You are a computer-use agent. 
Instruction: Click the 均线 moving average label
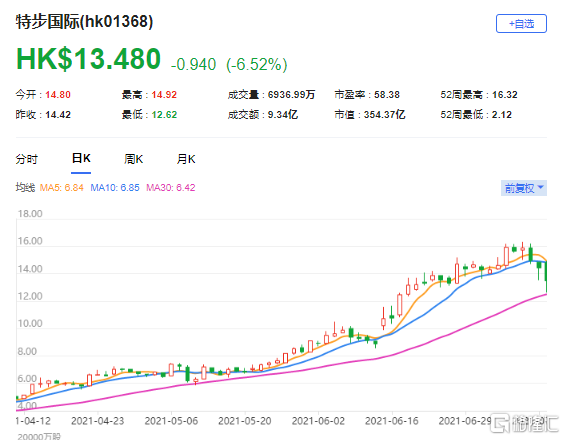coord(25,188)
